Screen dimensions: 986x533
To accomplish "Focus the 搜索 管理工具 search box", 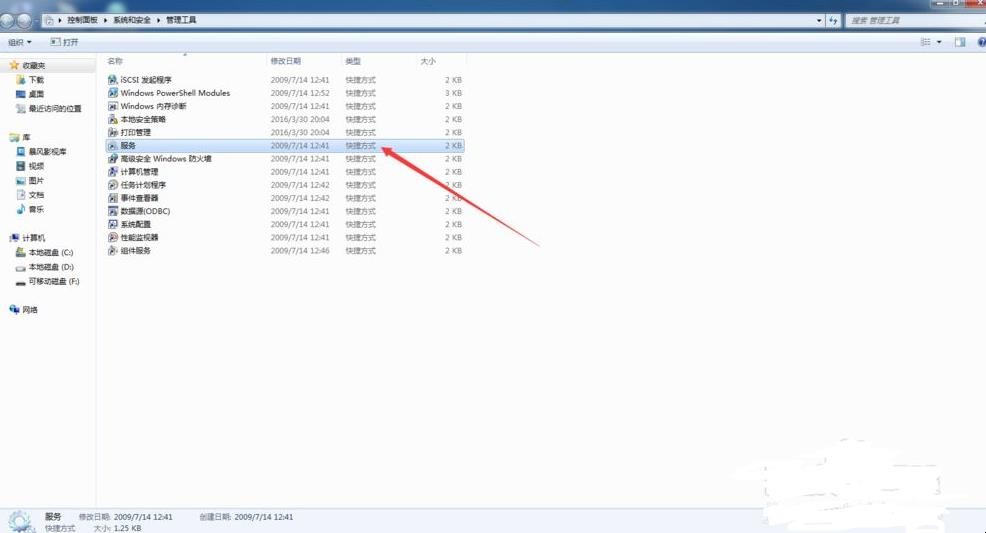I will tap(915, 20).
